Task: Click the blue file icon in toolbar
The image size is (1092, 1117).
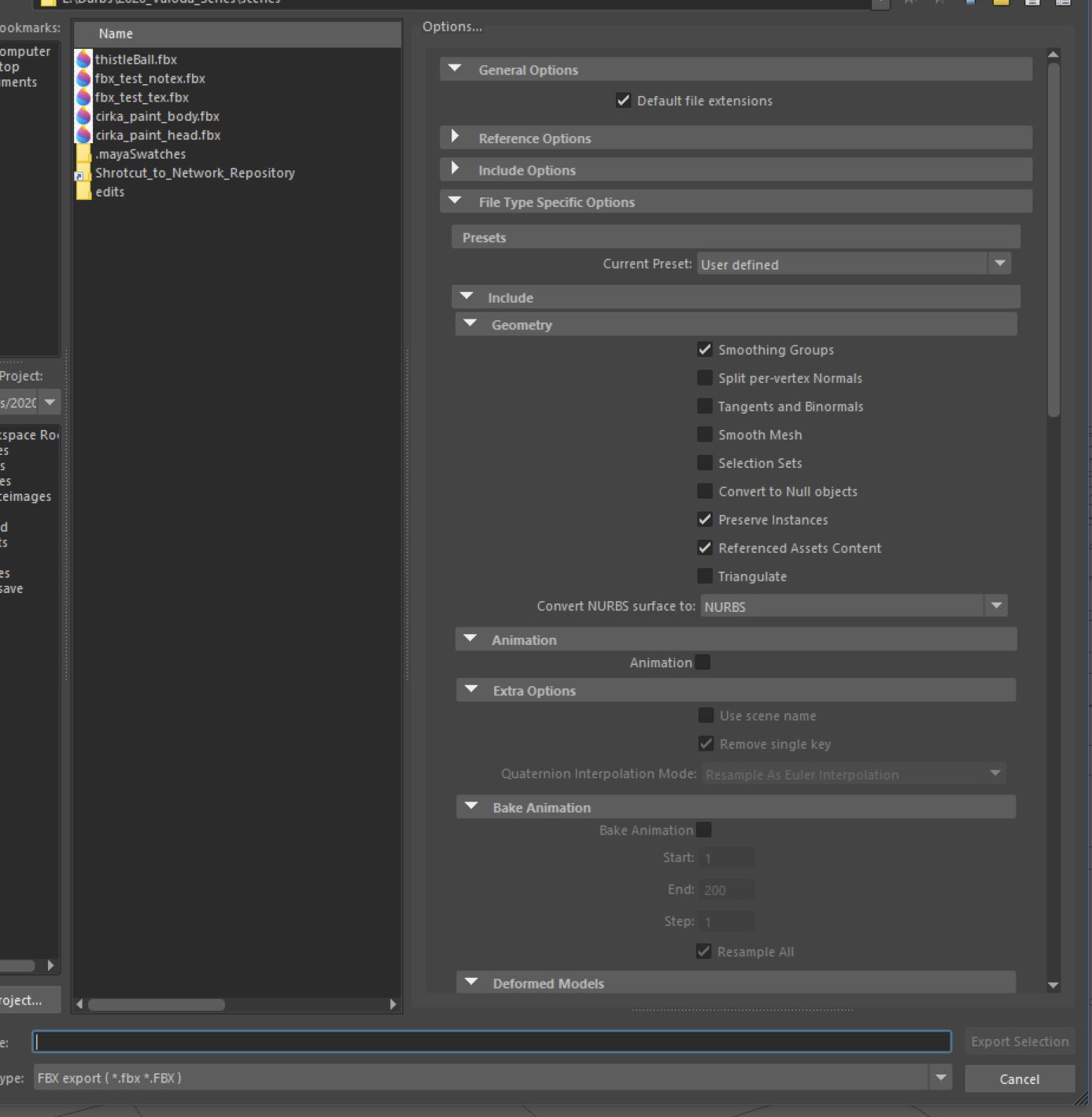Action: (x=970, y=3)
